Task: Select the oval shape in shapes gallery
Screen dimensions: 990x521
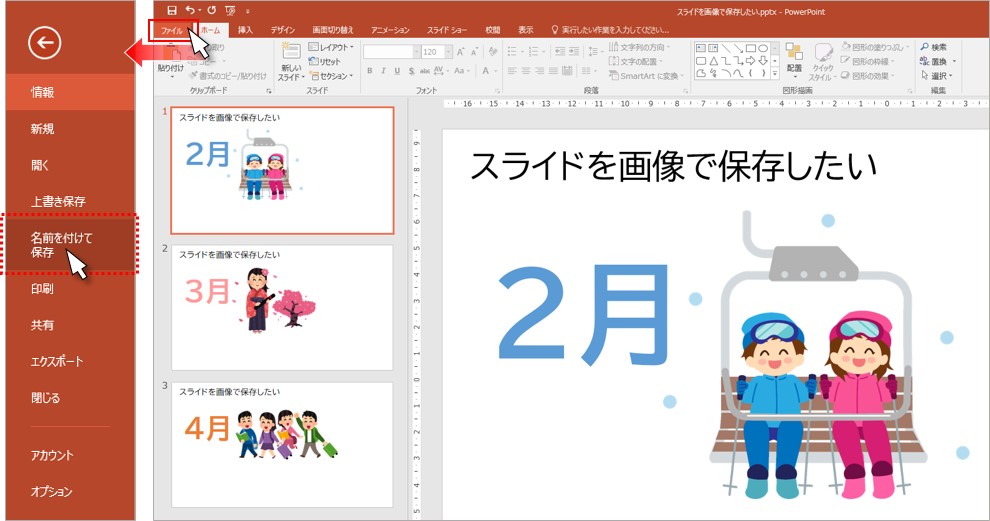Action: (763, 47)
